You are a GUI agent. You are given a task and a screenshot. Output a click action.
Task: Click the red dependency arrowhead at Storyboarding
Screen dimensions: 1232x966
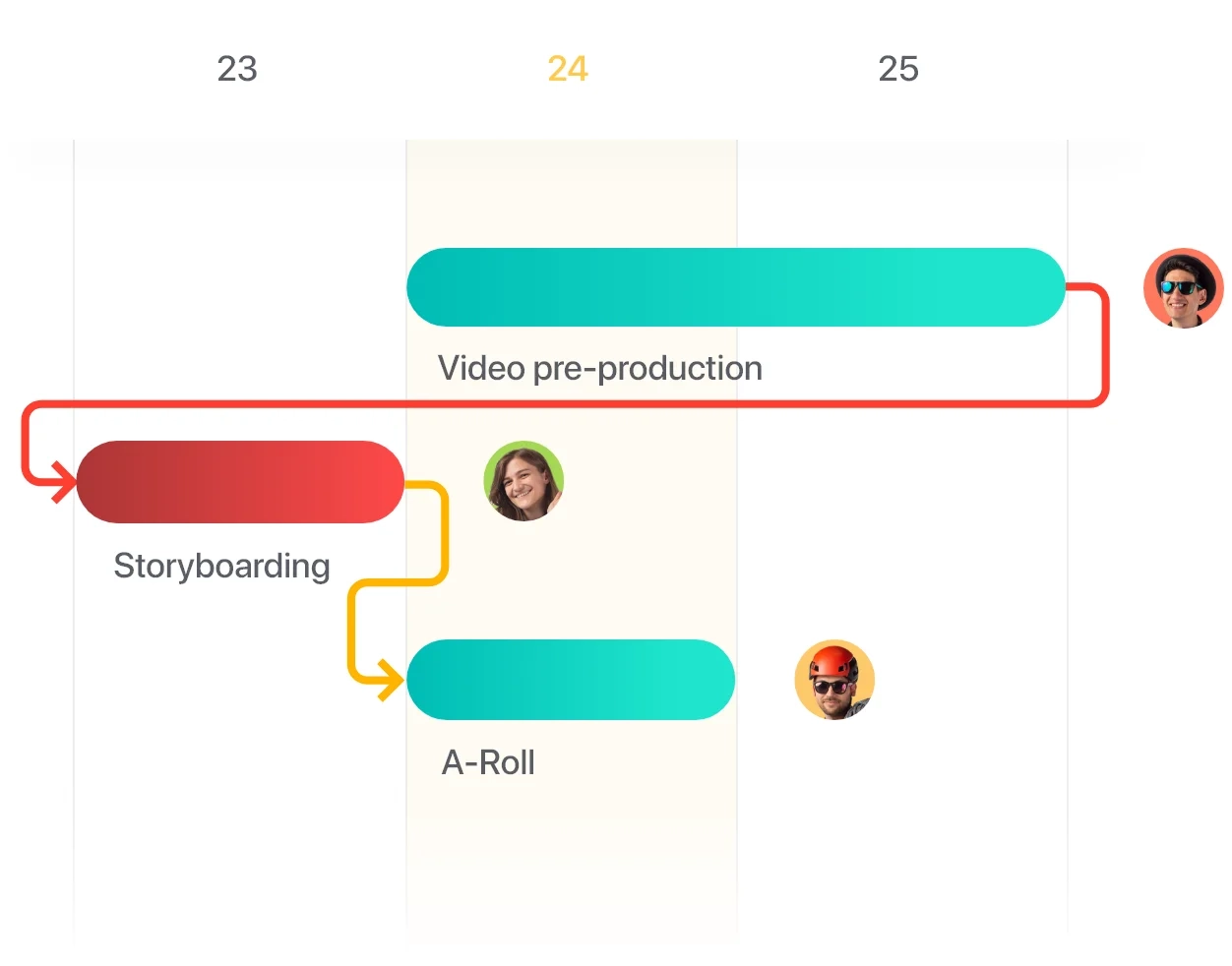coord(65,482)
